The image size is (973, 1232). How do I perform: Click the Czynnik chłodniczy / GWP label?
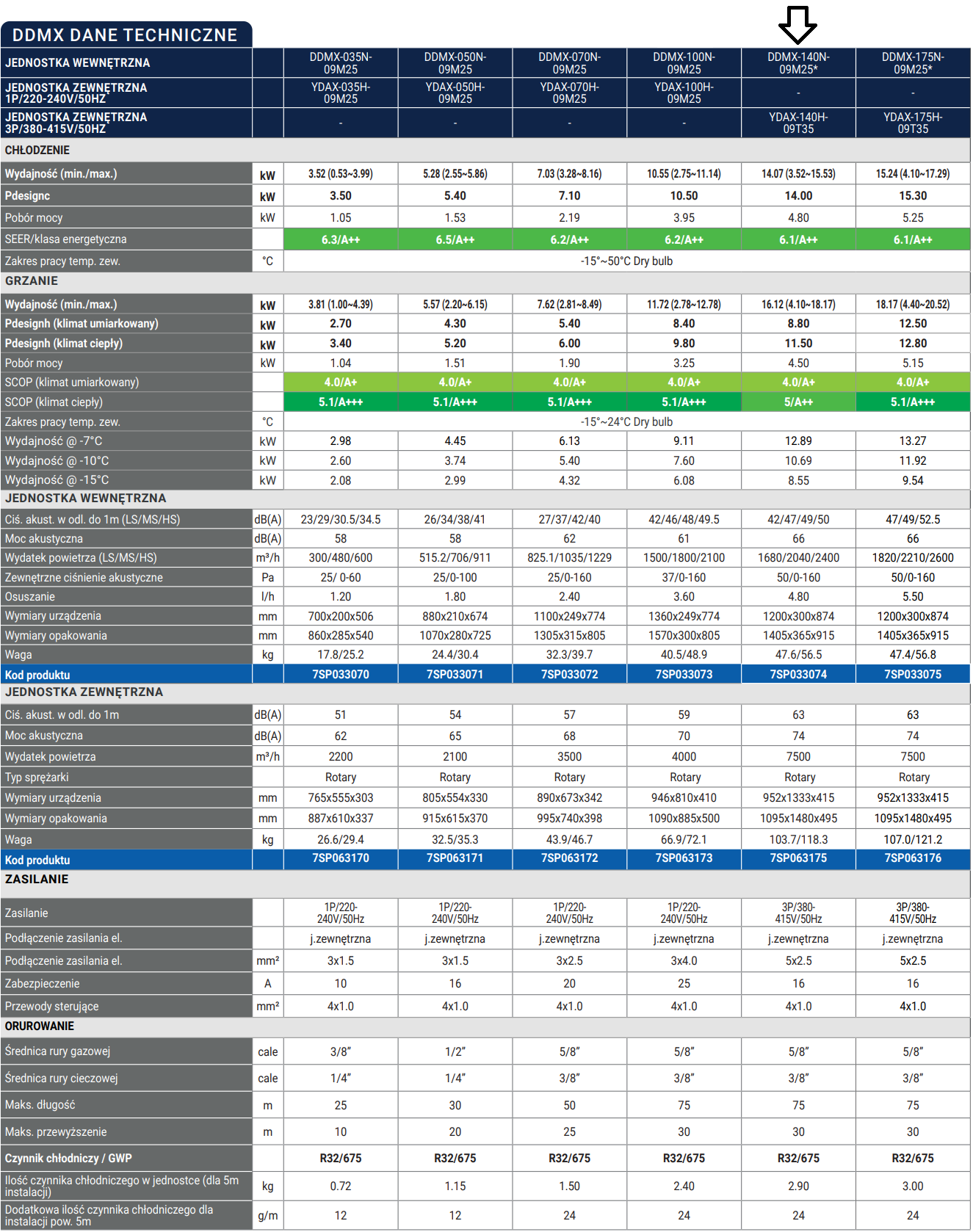(x=68, y=1159)
